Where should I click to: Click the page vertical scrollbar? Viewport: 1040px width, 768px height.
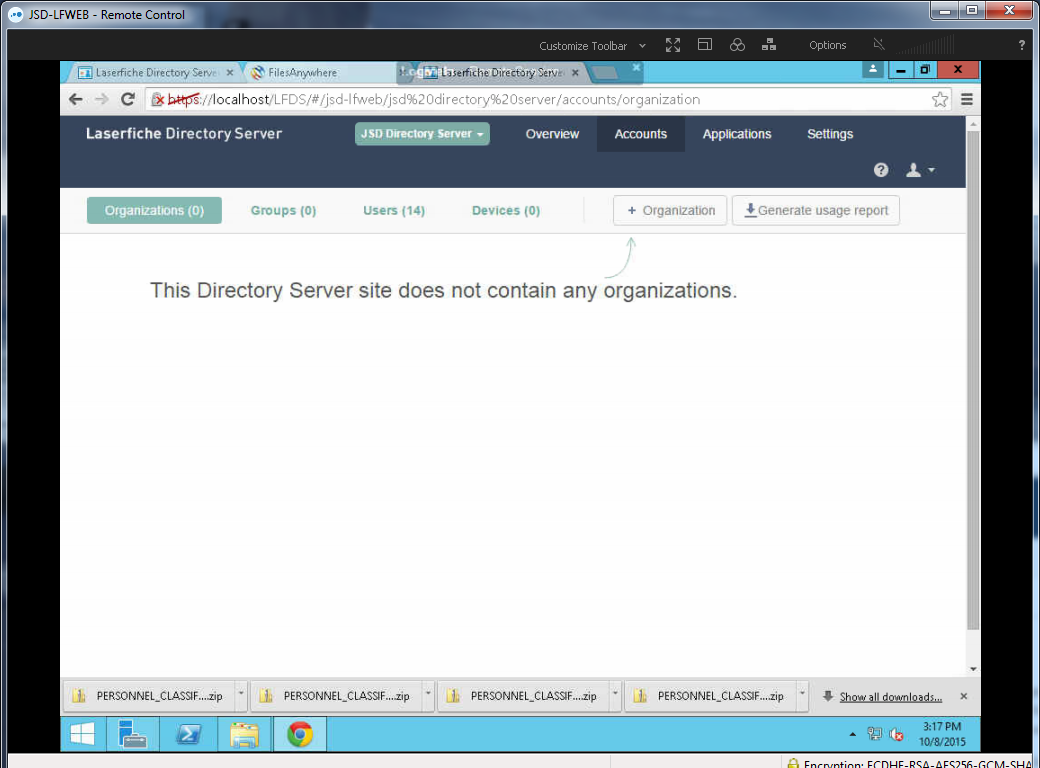[x=973, y=379]
